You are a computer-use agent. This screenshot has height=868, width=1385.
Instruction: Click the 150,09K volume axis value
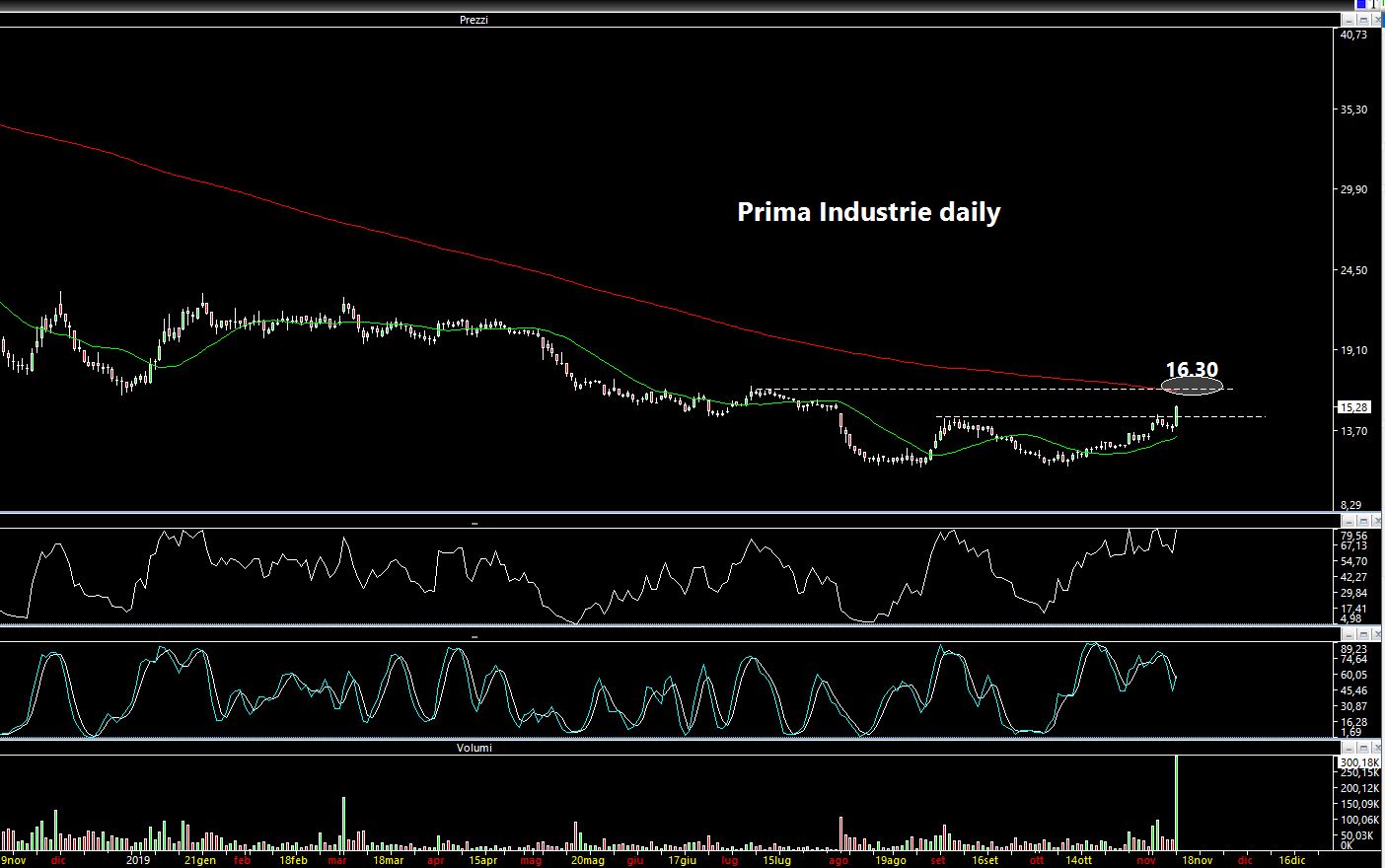tap(1359, 805)
